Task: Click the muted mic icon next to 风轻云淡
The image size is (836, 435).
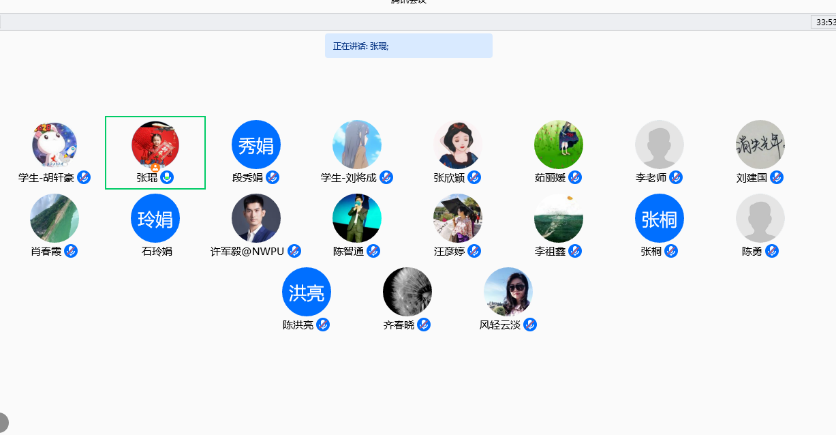Action: 530,325
